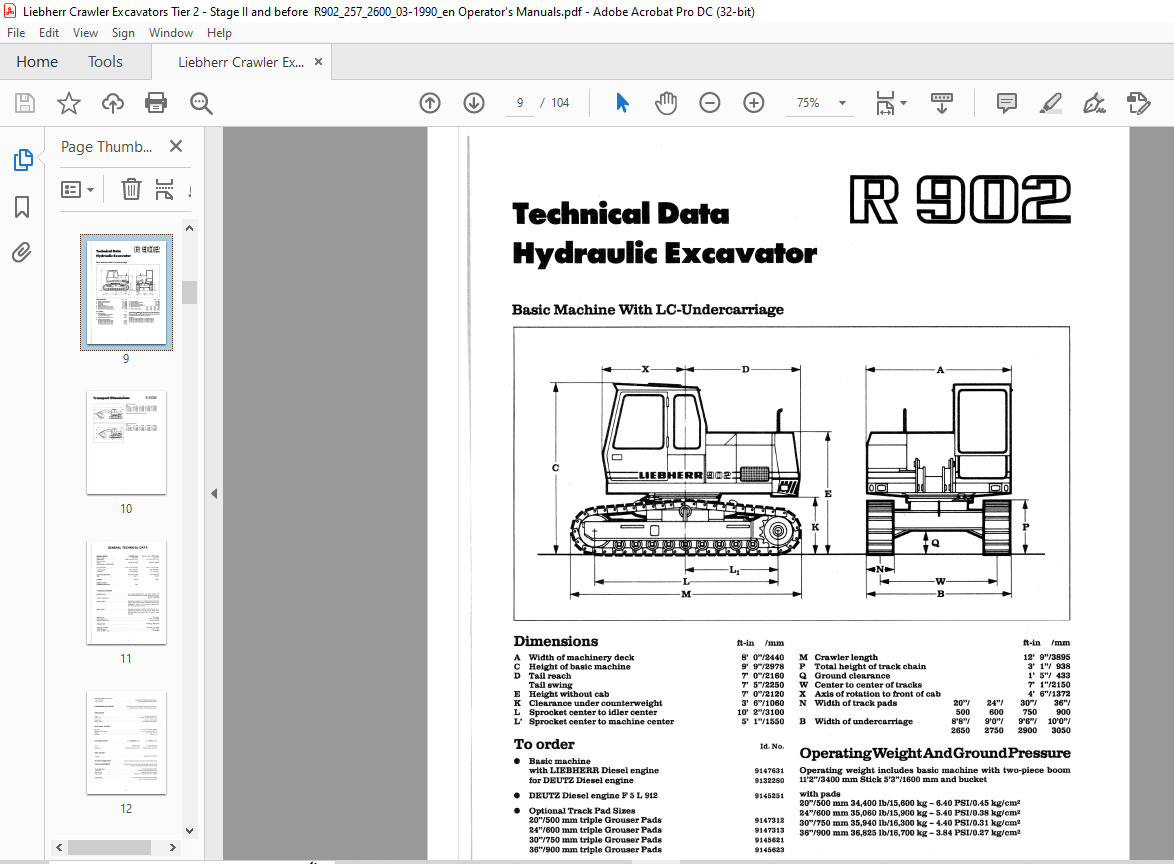Select the Highlight text pen tool
This screenshot has height=864, width=1174.
tap(1050, 103)
